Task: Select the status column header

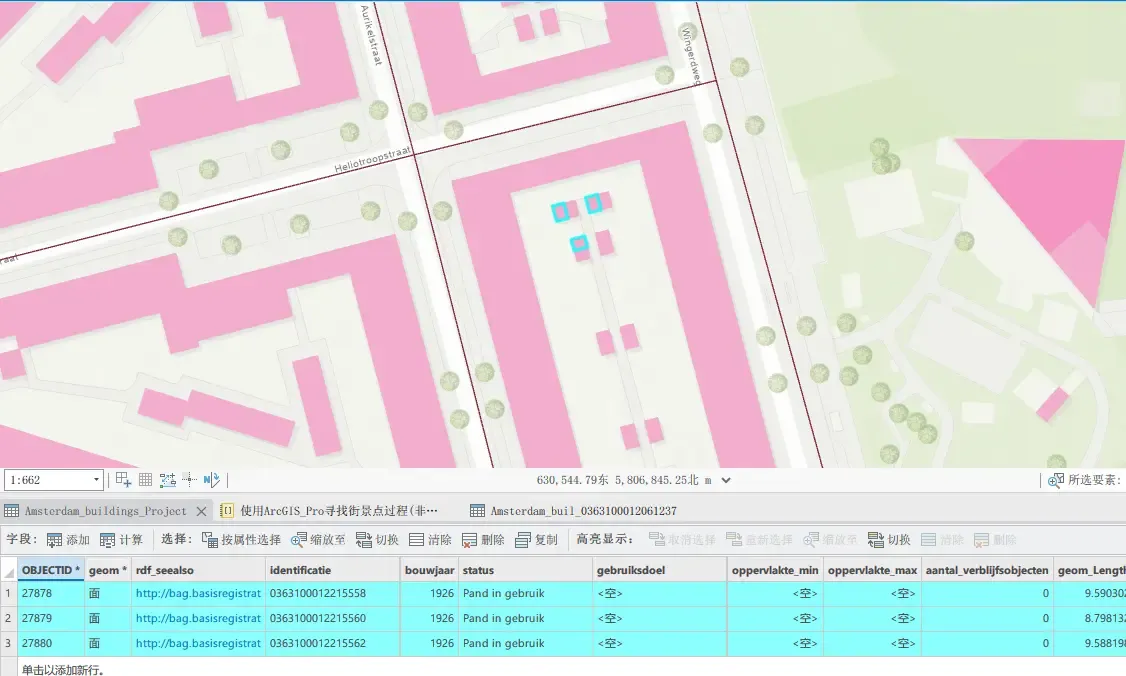Action: tap(525, 570)
